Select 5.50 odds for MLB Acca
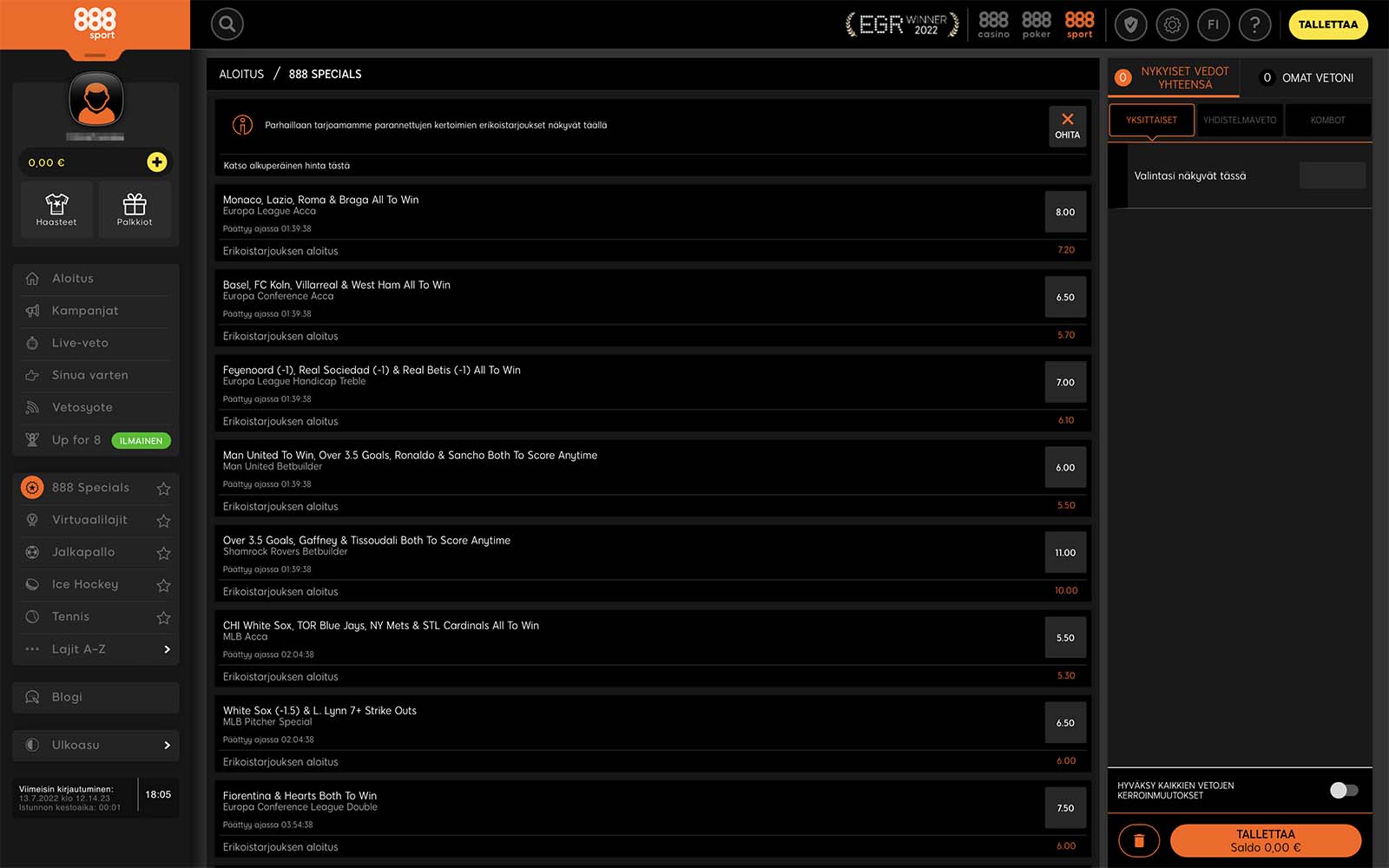The image size is (1389, 868). pos(1065,637)
